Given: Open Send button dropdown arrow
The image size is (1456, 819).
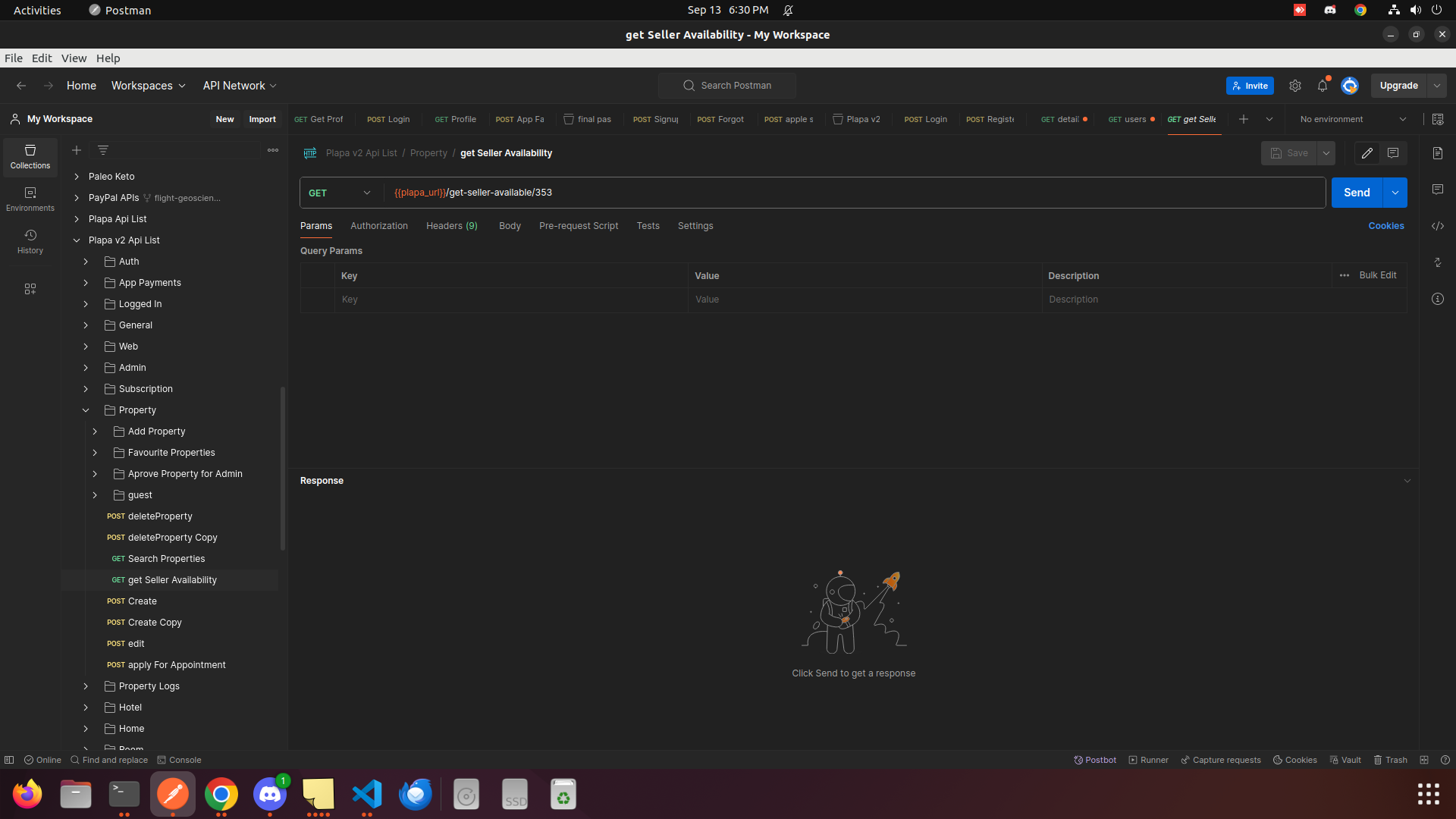Looking at the screenshot, I should coord(1395,193).
